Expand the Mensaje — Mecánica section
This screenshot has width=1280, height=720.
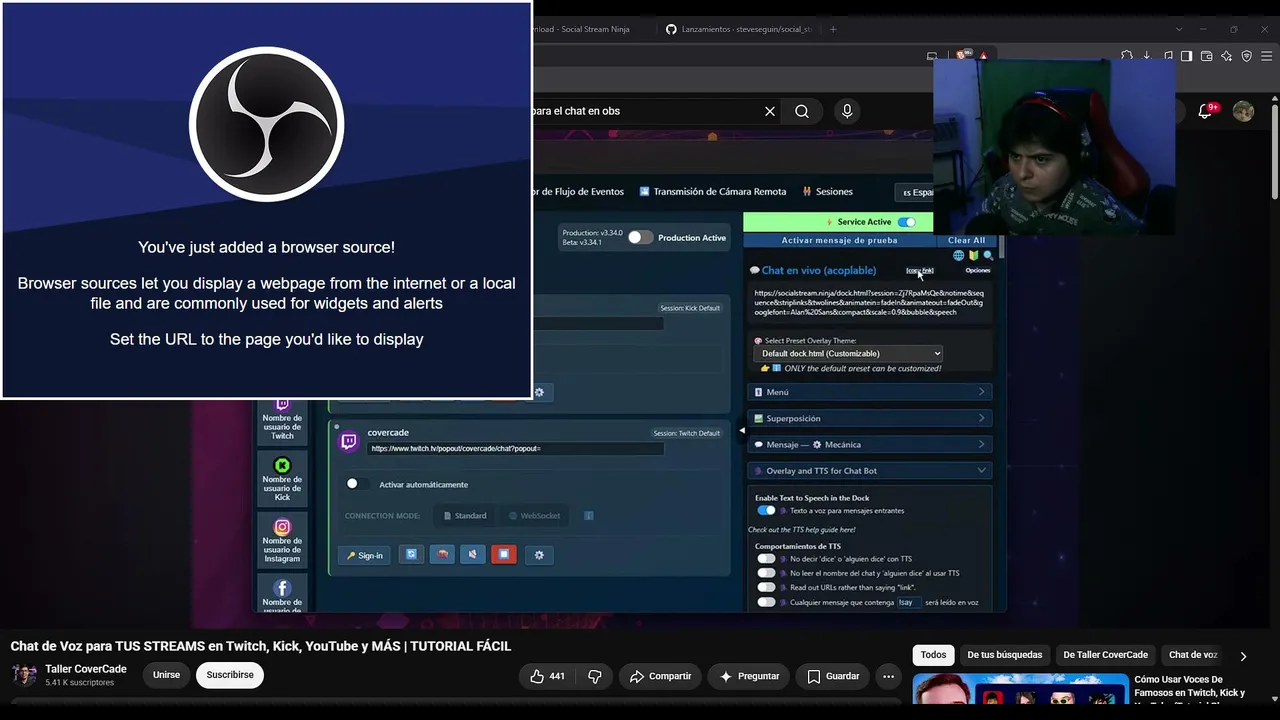pos(869,444)
